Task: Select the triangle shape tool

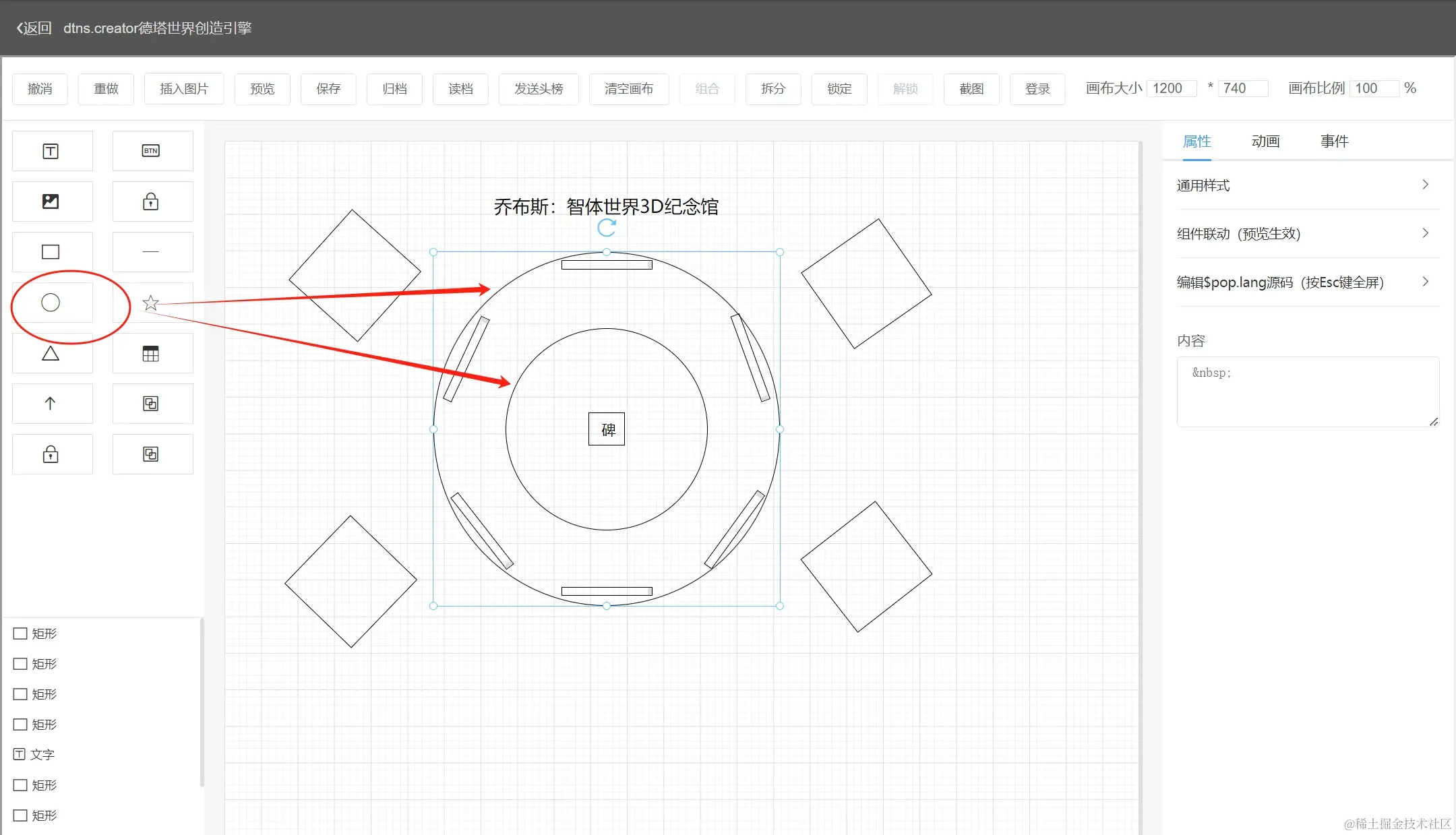Action: 51,353
